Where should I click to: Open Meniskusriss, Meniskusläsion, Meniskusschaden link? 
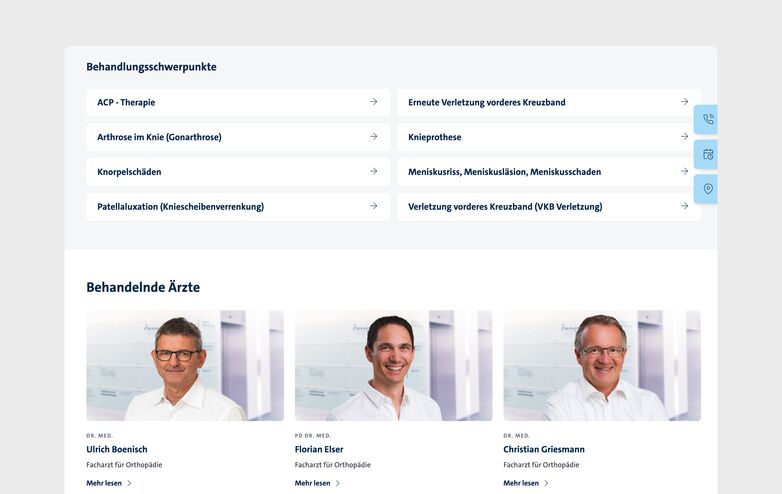click(504, 172)
